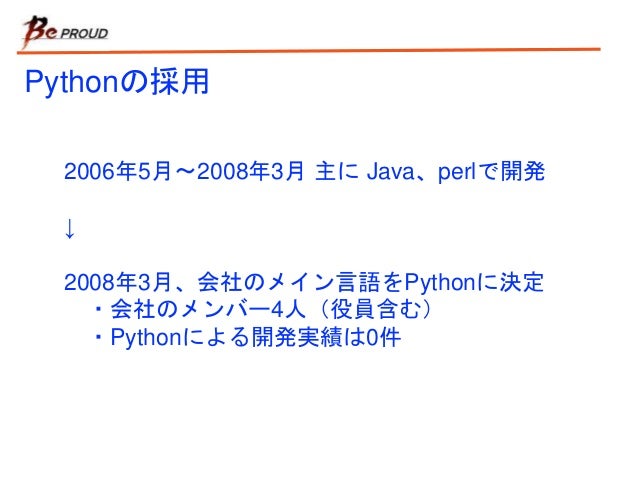Click the bullet dot before Pythonによる
638x479 pixels.
98,337
